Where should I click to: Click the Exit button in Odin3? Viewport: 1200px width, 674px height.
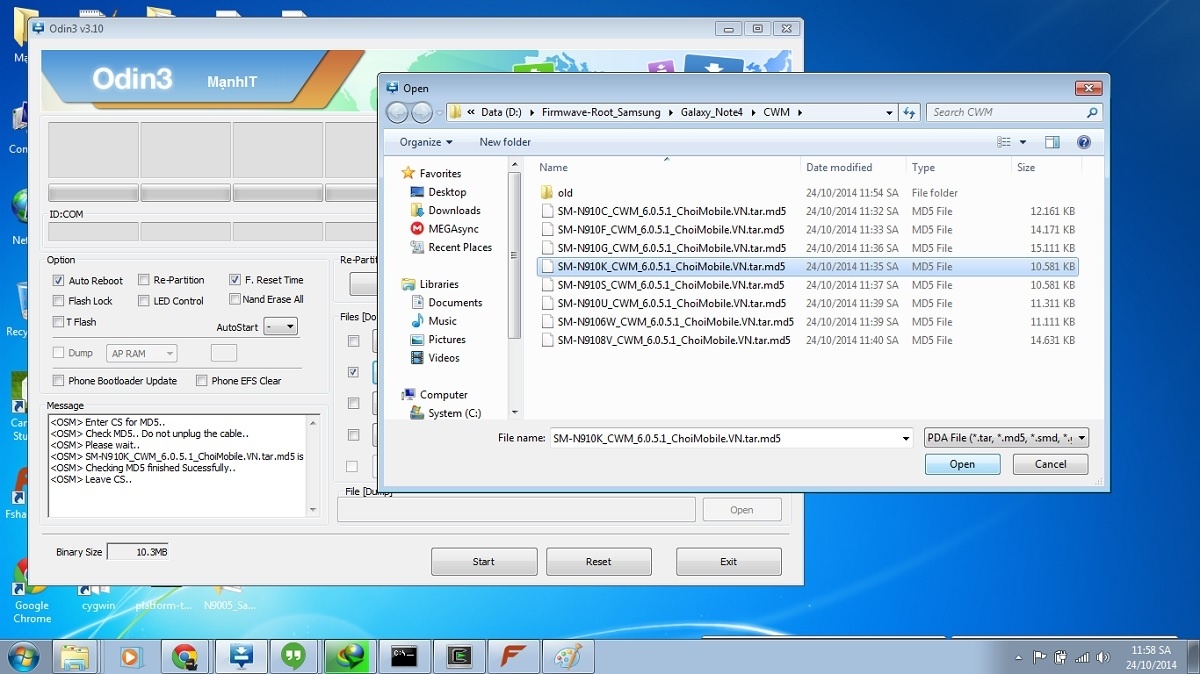pos(729,562)
